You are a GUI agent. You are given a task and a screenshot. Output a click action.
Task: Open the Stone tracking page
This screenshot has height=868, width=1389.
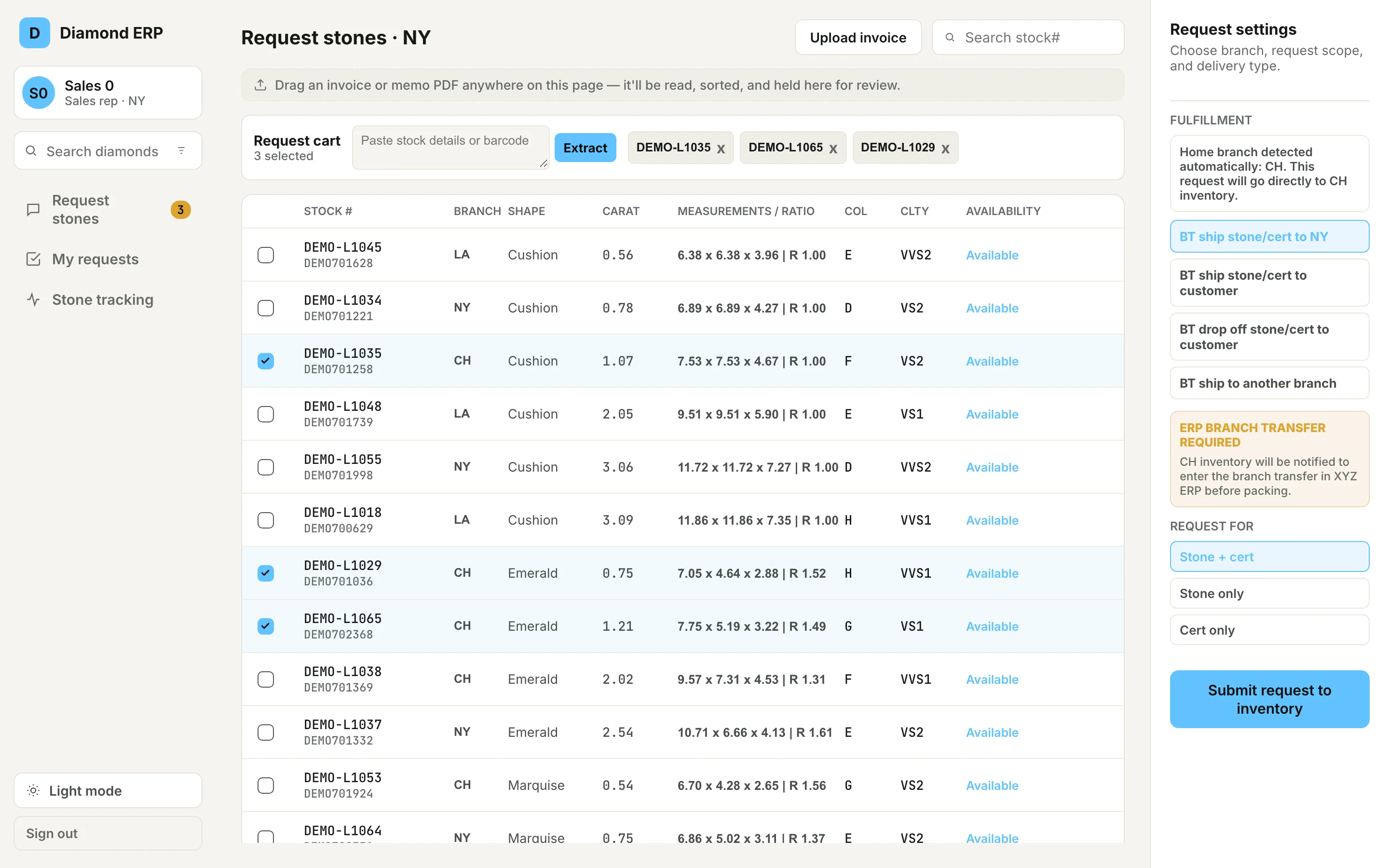tap(108, 299)
